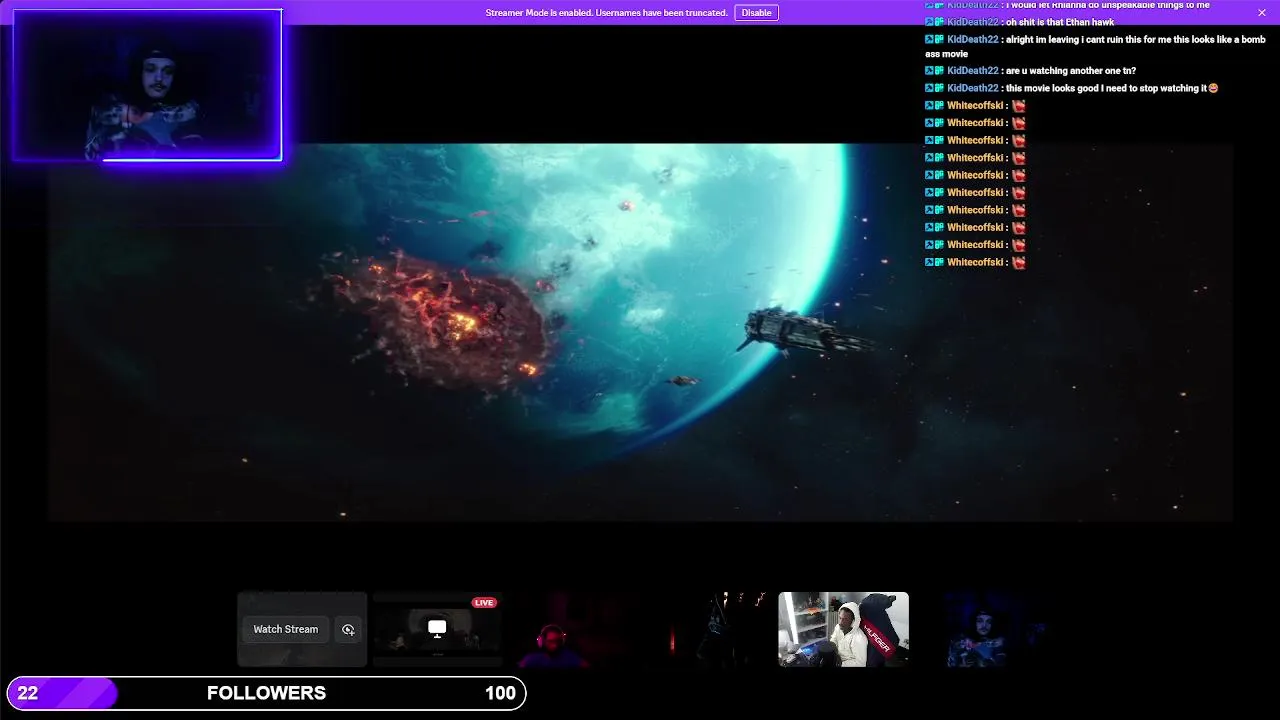The width and height of the screenshot is (1280, 720).
Task: Click the screen-share monitor icon on live tile
Action: point(437,628)
